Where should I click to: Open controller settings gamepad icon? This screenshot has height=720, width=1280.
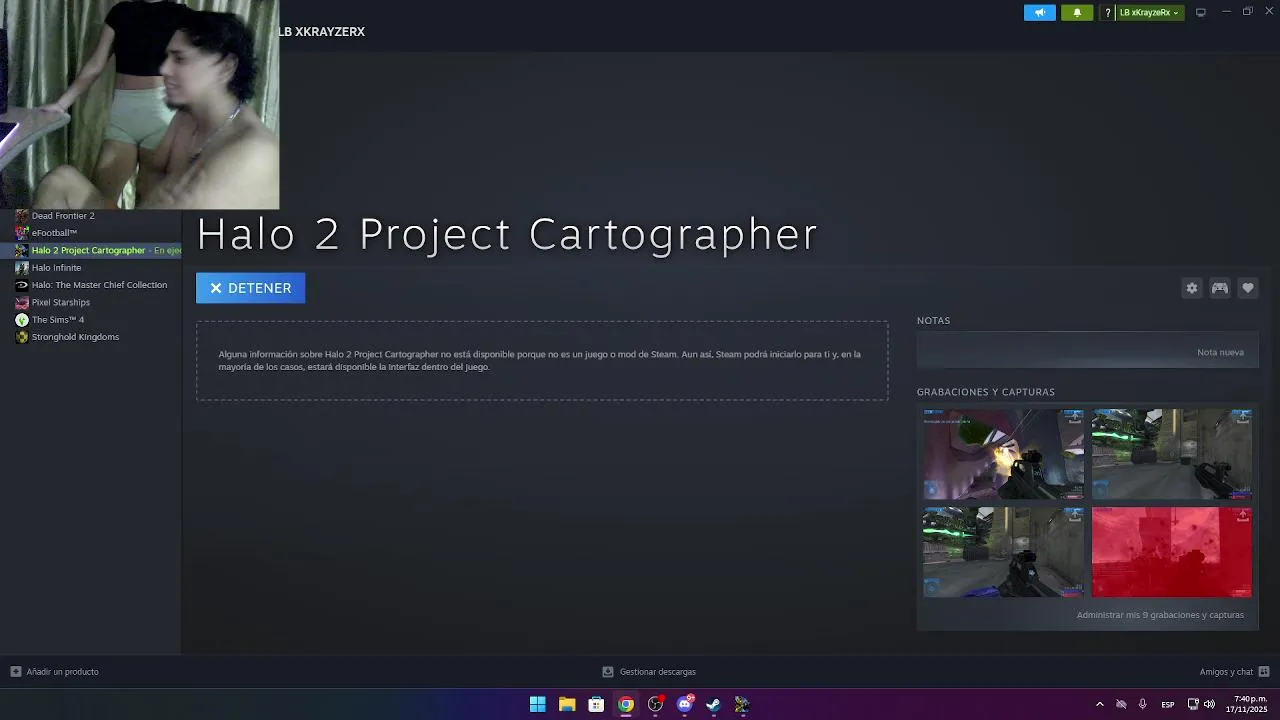[x=1220, y=288]
